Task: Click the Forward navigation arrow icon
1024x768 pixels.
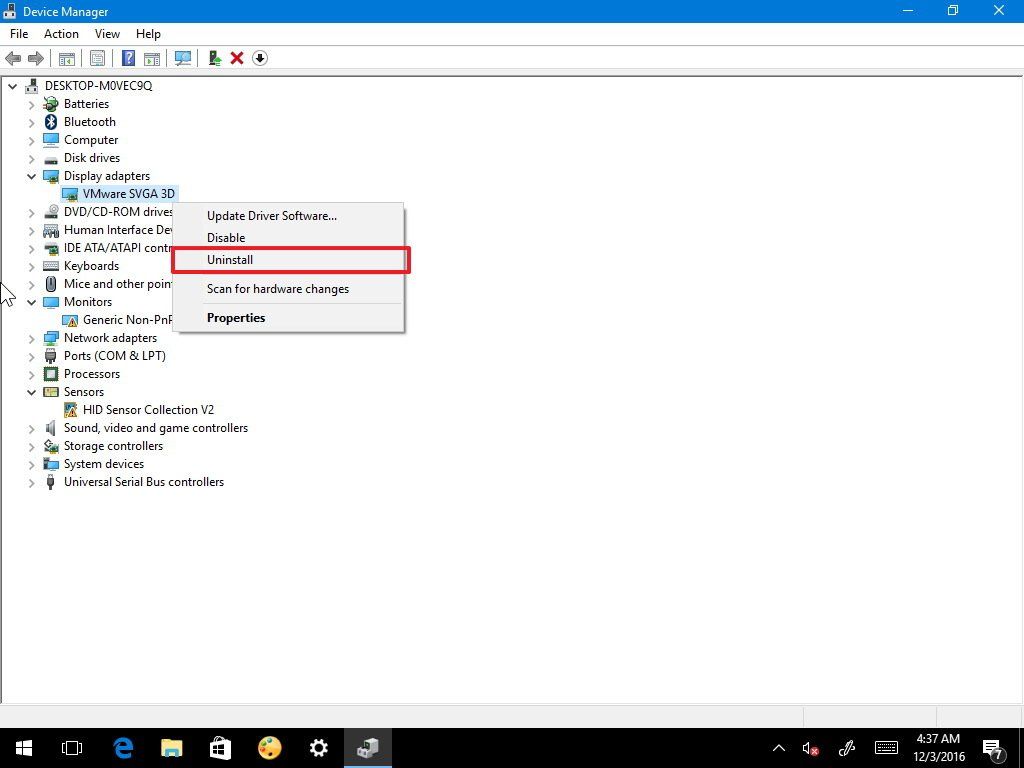Action: (37, 58)
